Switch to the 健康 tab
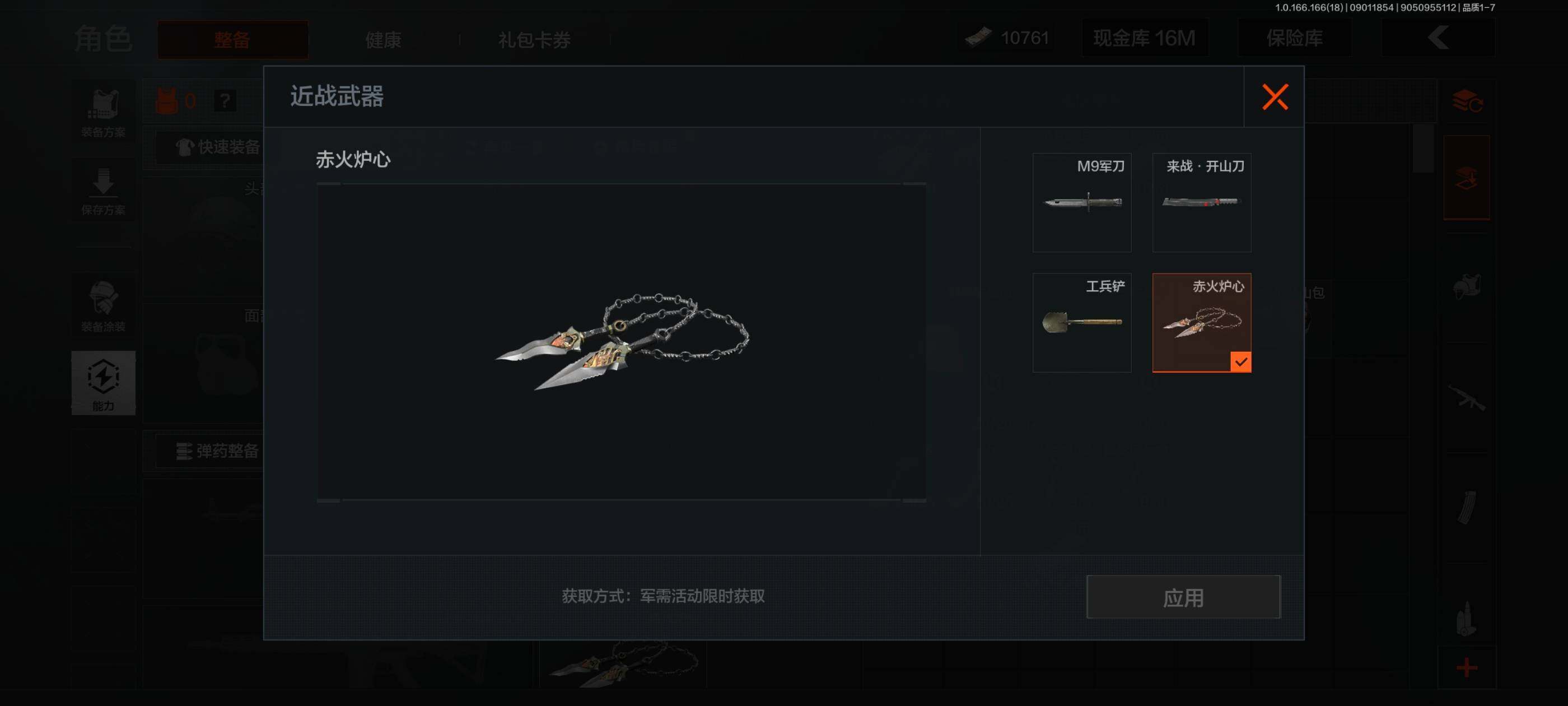The image size is (1568, 706). [383, 40]
